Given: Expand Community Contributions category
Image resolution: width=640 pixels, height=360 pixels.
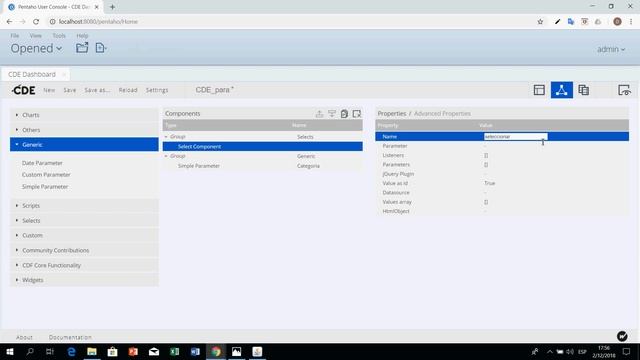Looking at the screenshot, I should [x=84, y=250].
